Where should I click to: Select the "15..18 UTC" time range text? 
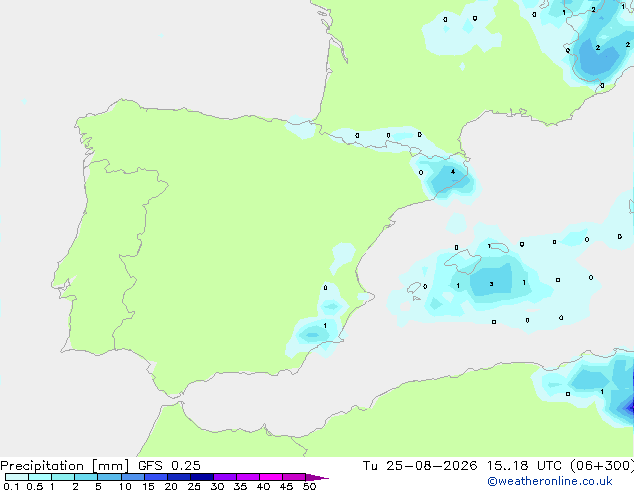[x=524, y=466]
